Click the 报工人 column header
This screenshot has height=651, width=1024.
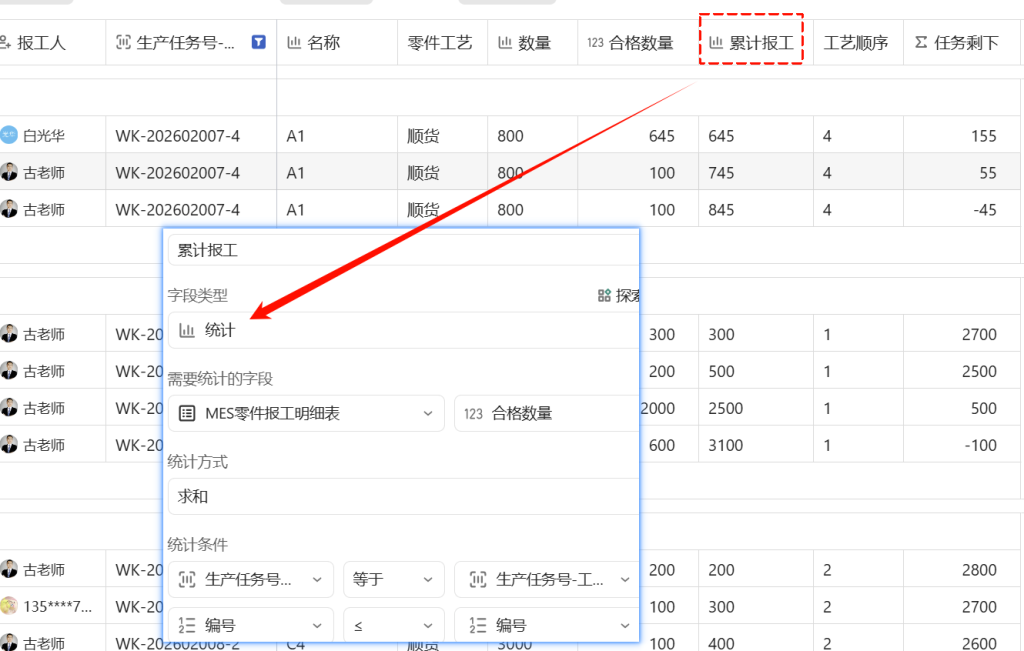point(52,42)
